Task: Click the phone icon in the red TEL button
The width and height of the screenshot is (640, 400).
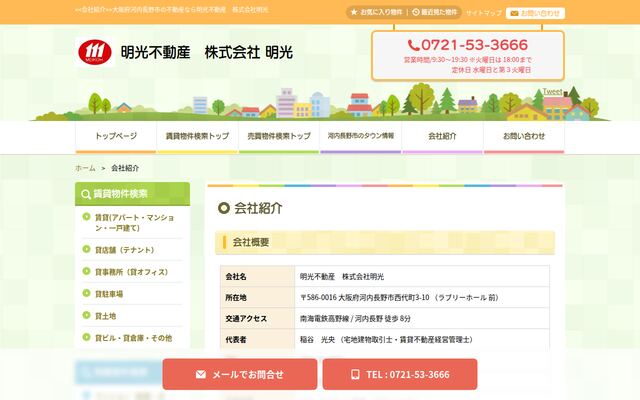Action: 356,374
